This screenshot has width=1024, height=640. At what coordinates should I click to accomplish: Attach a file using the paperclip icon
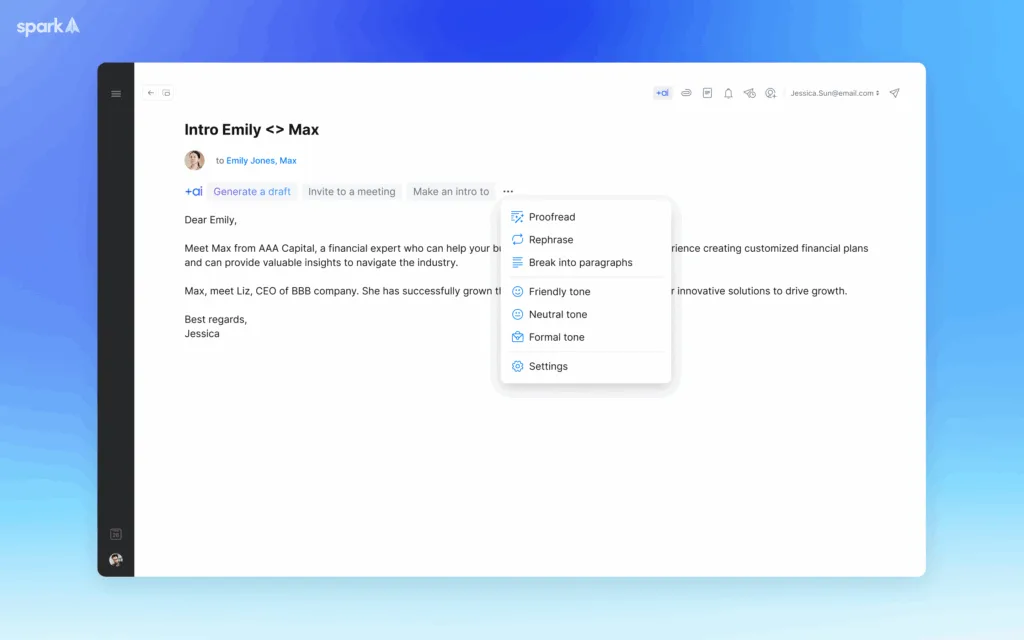pos(686,92)
